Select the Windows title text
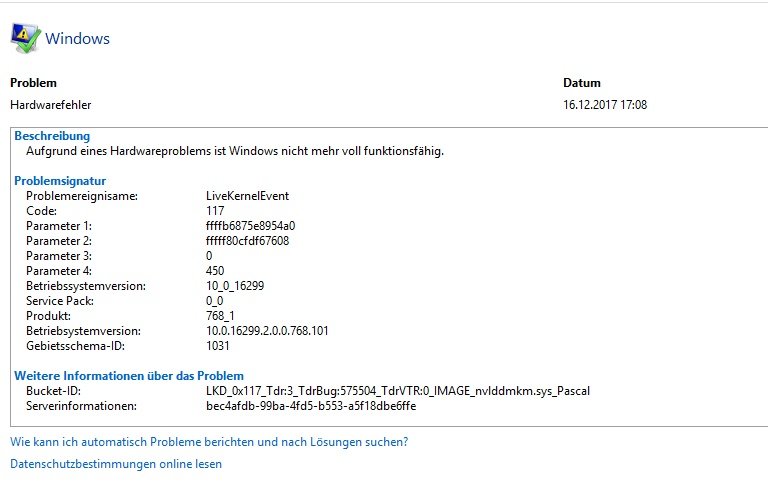The image size is (768, 483). coord(77,39)
